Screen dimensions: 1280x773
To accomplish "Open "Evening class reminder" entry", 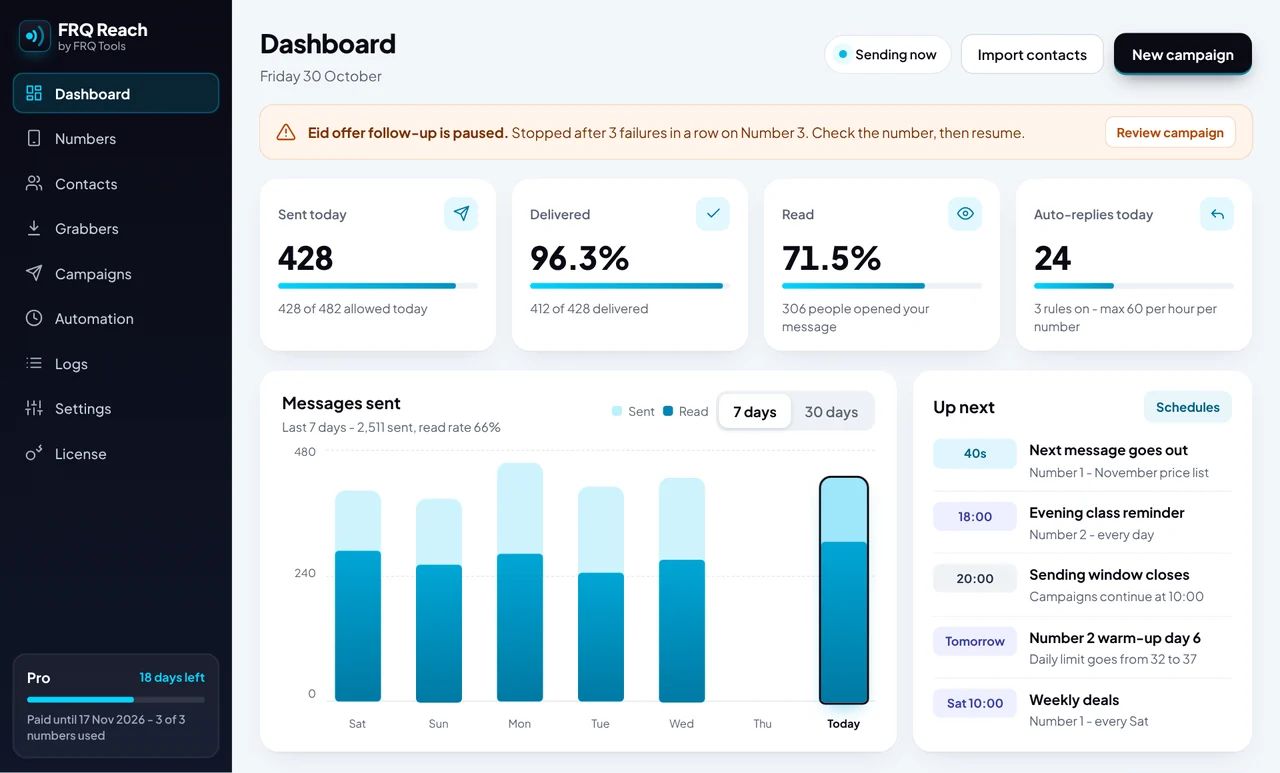I will point(1082,523).
